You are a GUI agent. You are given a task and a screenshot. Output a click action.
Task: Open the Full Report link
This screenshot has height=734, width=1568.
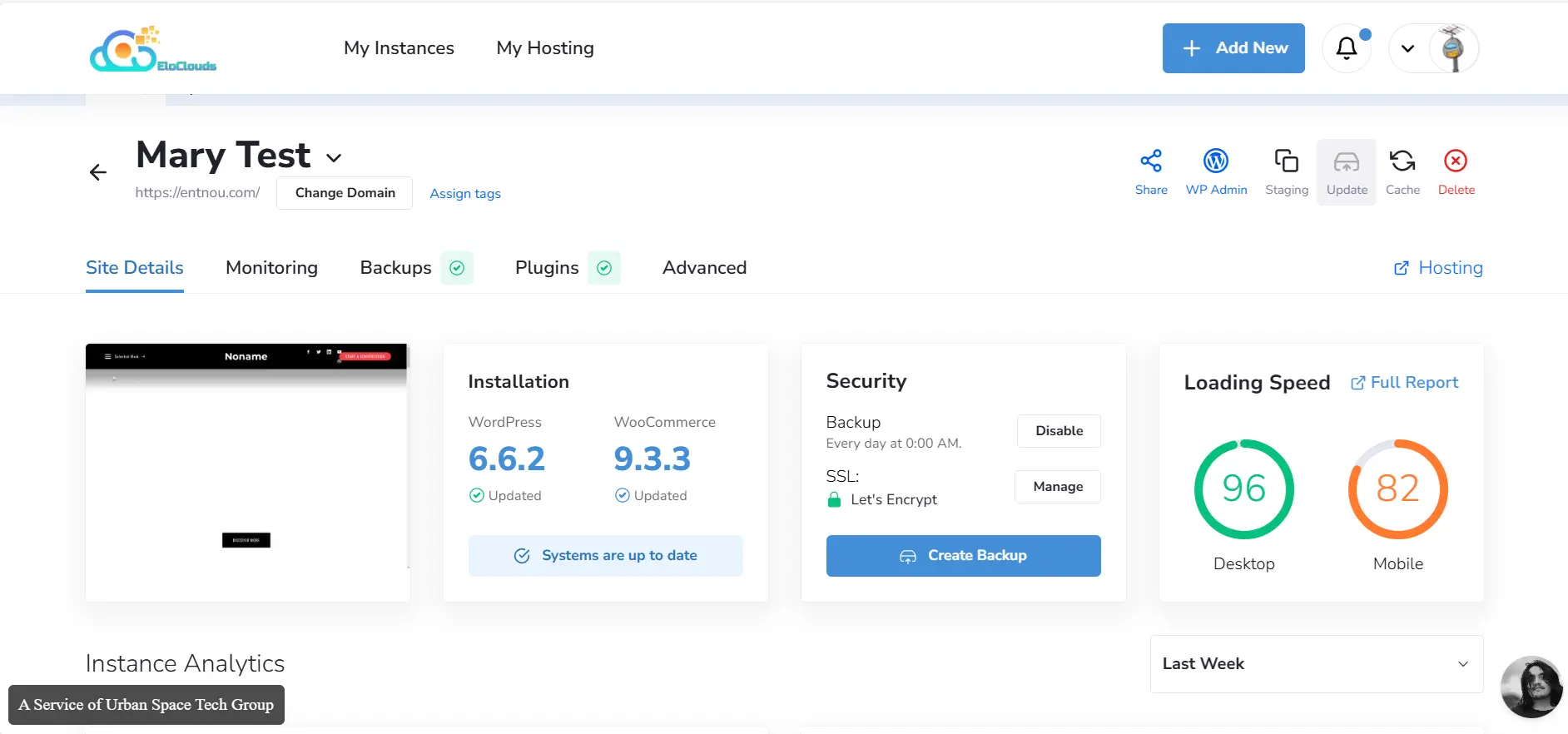(x=1404, y=383)
